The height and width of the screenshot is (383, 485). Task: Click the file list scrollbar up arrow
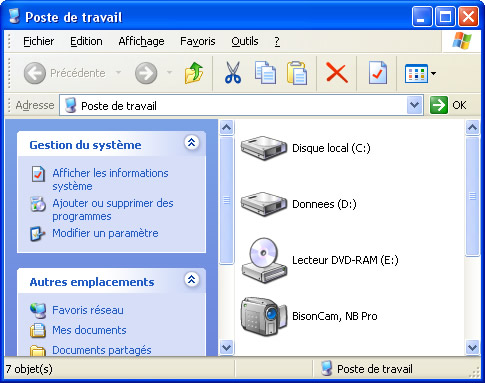pos(472,127)
